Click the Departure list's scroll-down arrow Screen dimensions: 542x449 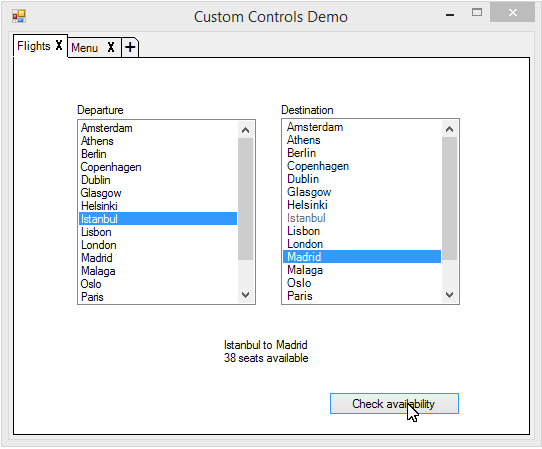click(x=245, y=295)
